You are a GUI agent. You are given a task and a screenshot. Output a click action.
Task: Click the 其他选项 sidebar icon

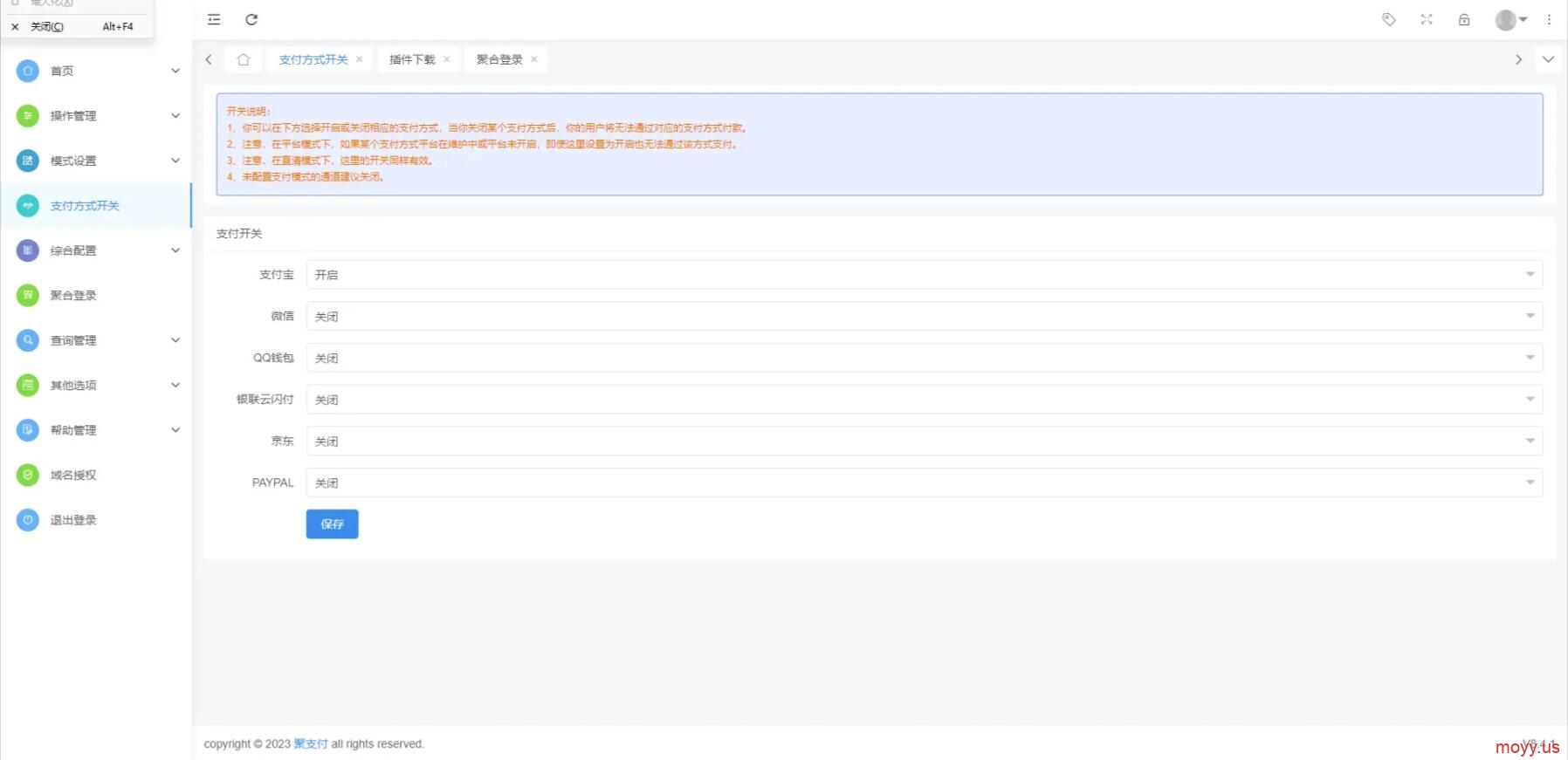point(28,385)
